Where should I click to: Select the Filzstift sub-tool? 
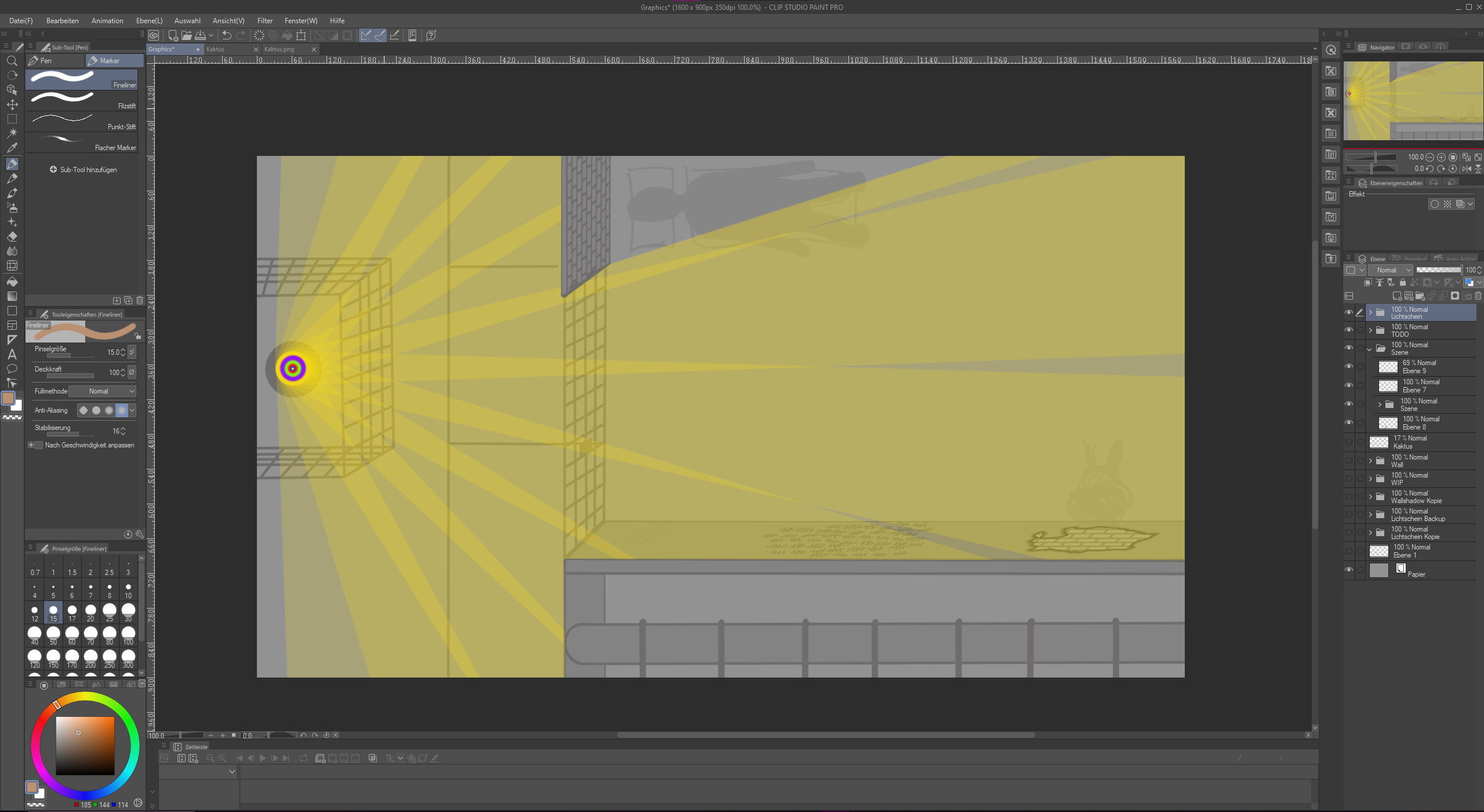(x=81, y=100)
